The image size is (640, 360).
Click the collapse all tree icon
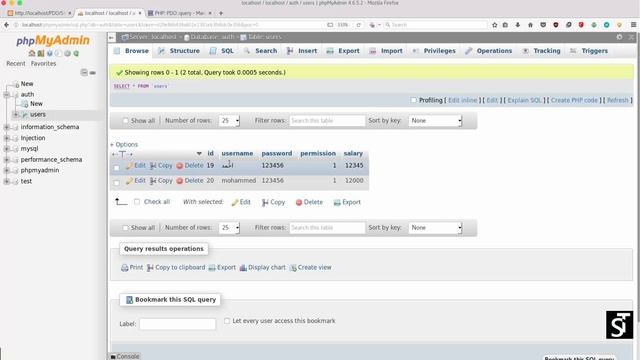[84, 73]
